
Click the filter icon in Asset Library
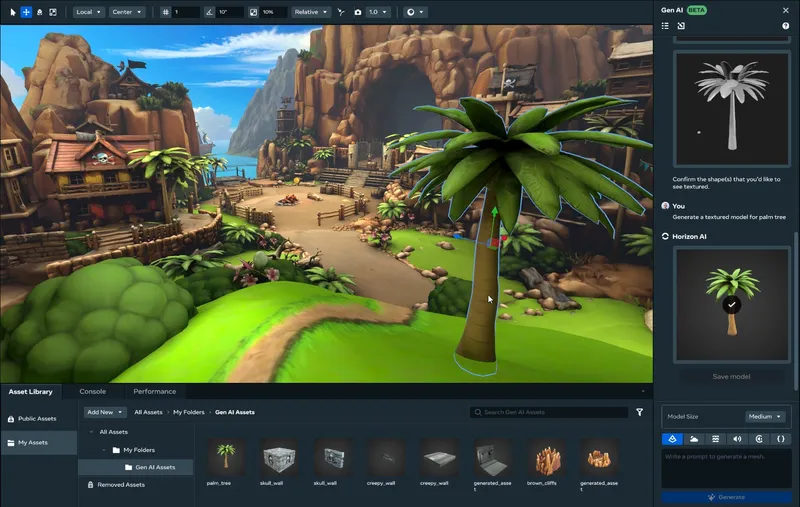640,412
